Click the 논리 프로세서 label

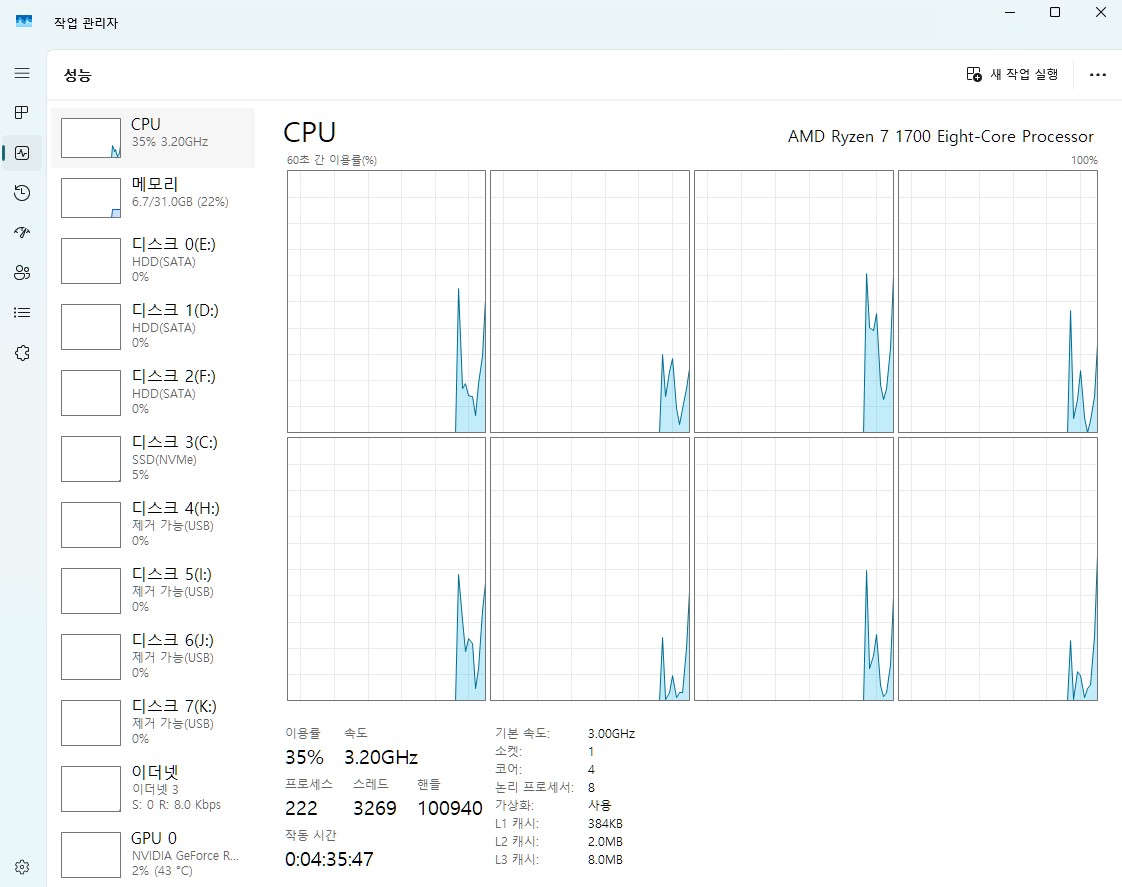[x=534, y=788]
